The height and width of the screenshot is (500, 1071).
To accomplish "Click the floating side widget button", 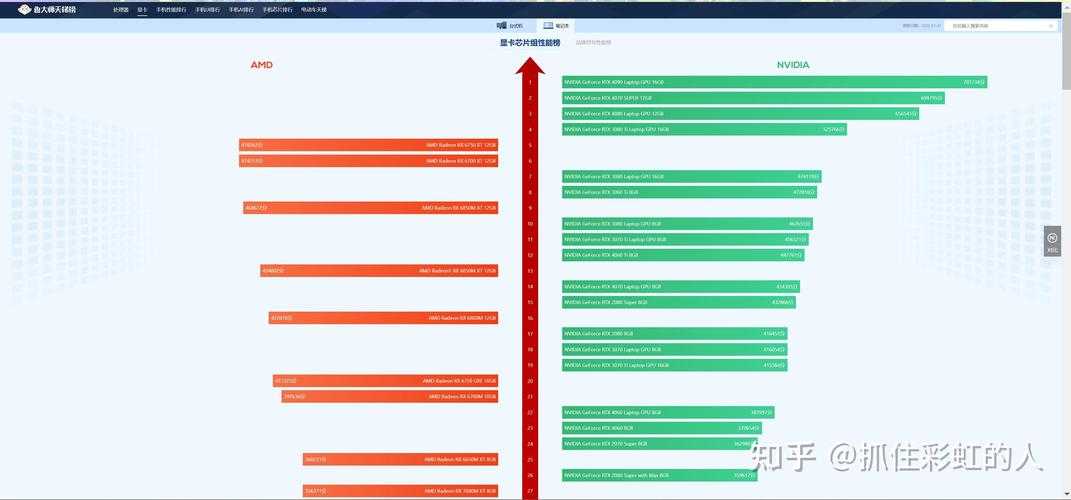I will pos(1052,241).
